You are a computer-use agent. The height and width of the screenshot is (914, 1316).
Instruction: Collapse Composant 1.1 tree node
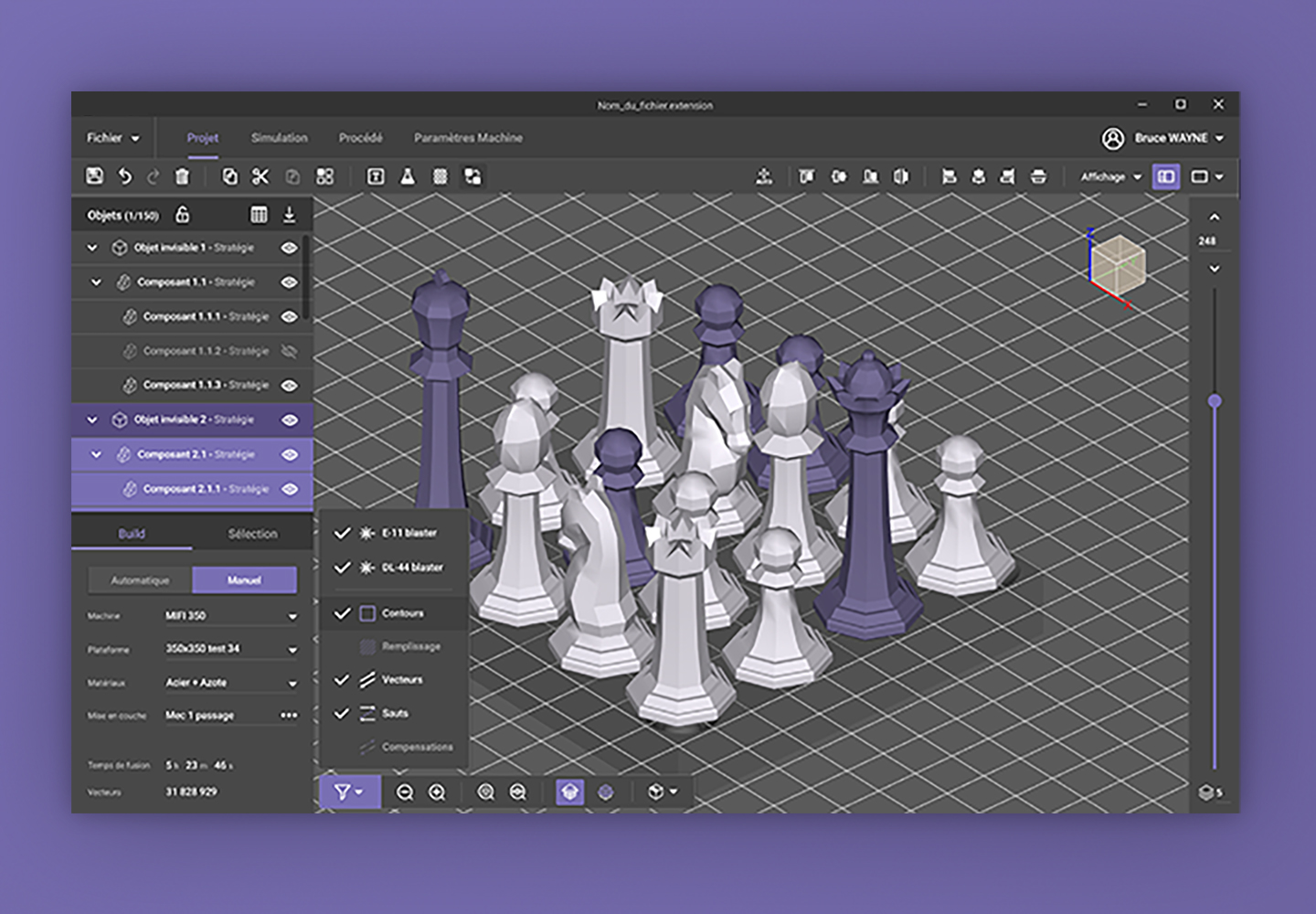point(96,282)
